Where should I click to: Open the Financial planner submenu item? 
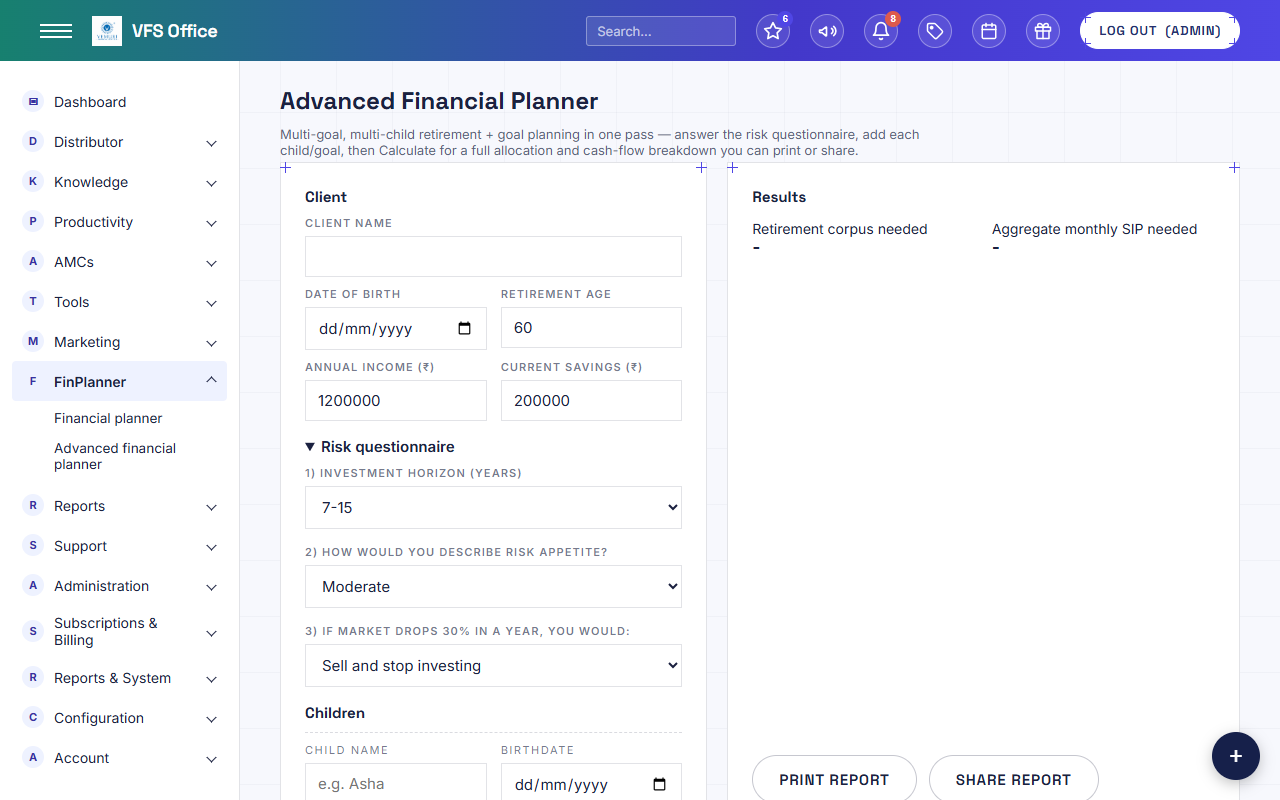point(108,418)
